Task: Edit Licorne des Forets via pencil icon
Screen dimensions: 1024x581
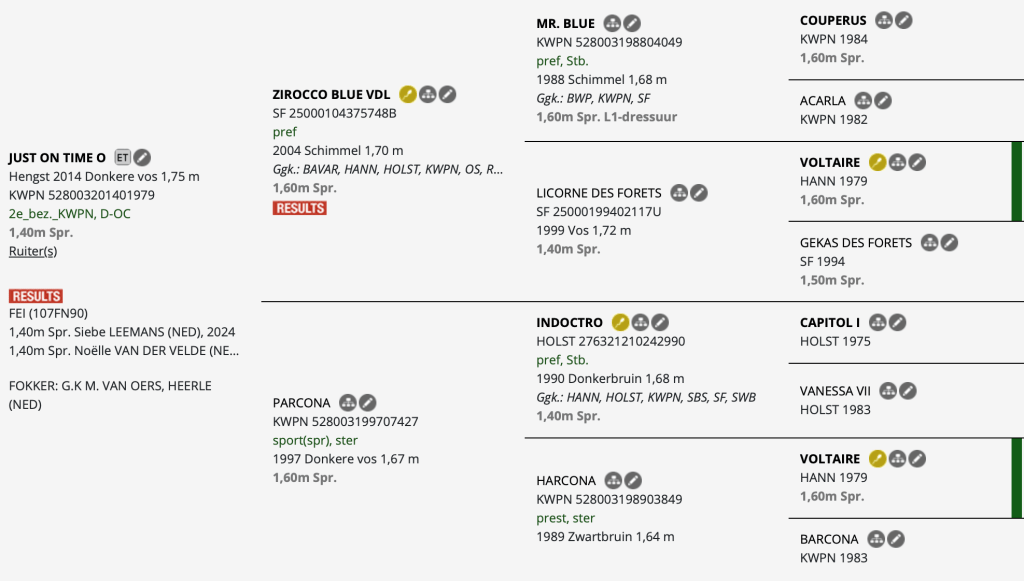Action: click(x=699, y=193)
